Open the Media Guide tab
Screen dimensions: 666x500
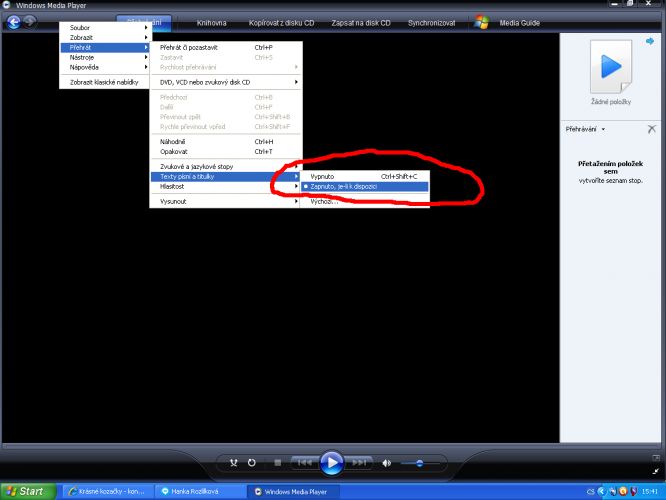tap(519, 23)
